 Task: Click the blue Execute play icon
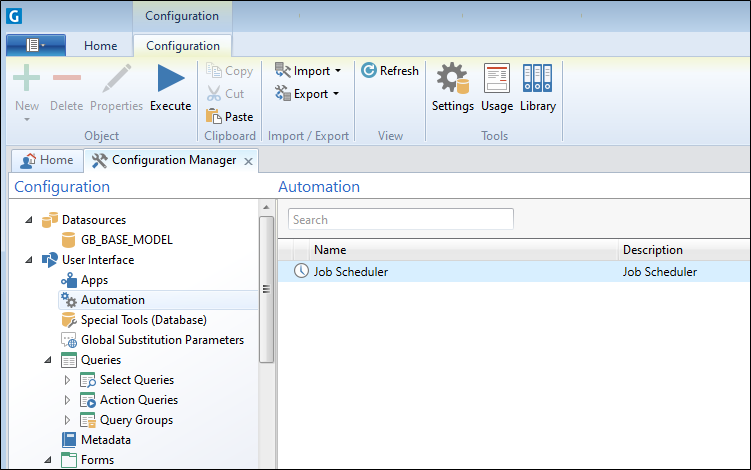click(171, 78)
